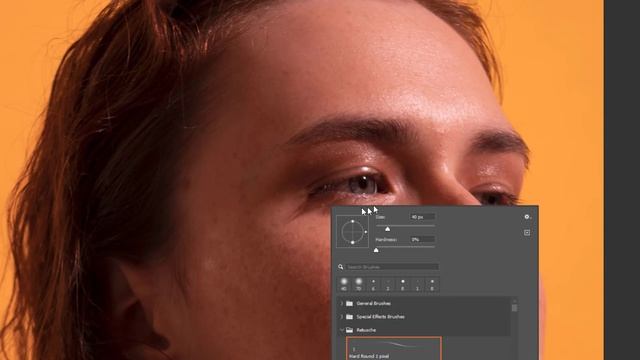The width and height of the screenshot is (640, 360).
Task: Select the recent soft brush sized 40
Action: [x=344, y=284]
